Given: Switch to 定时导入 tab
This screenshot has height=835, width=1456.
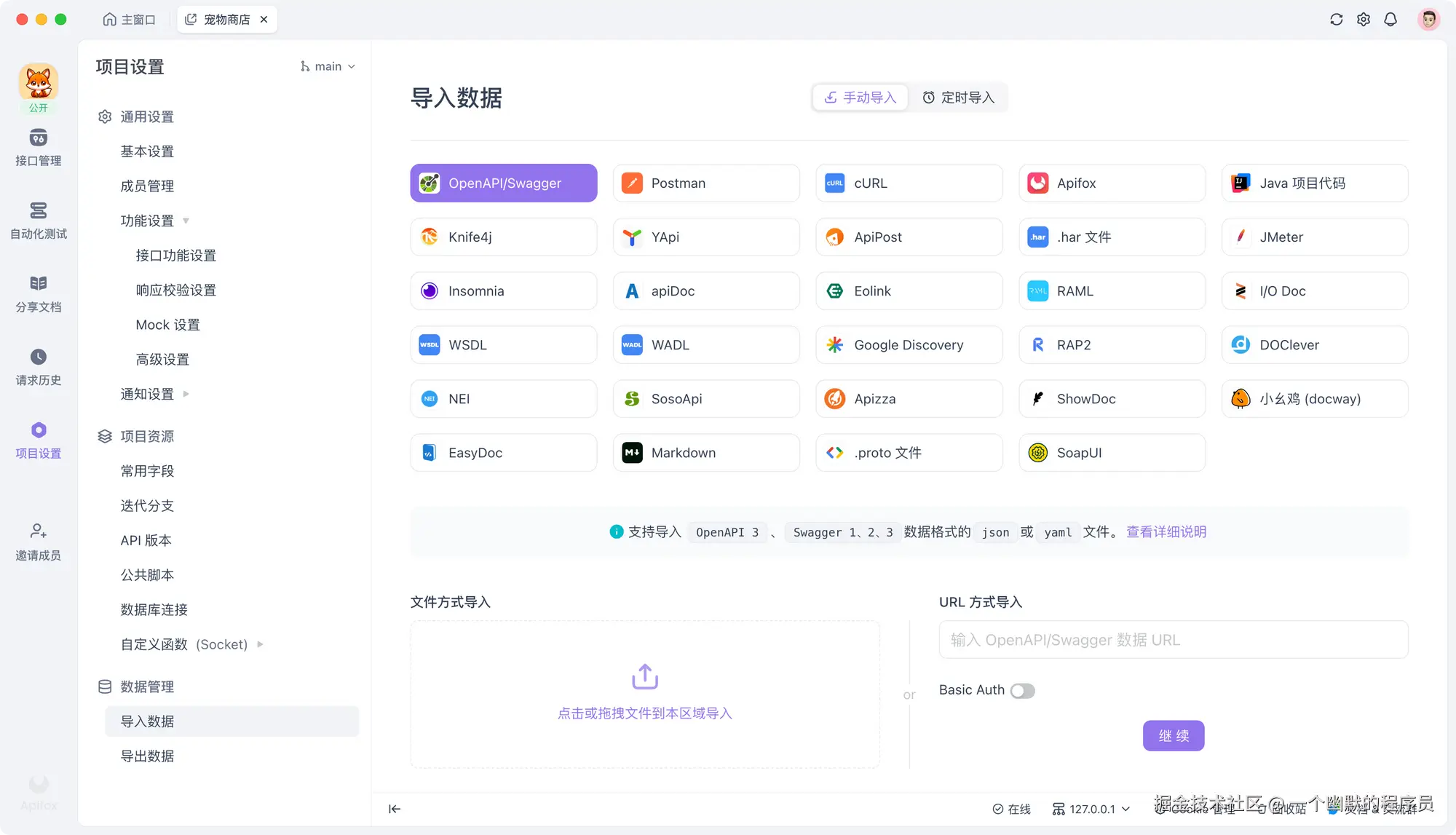Looking at the screenshot, I should [958, 98].
